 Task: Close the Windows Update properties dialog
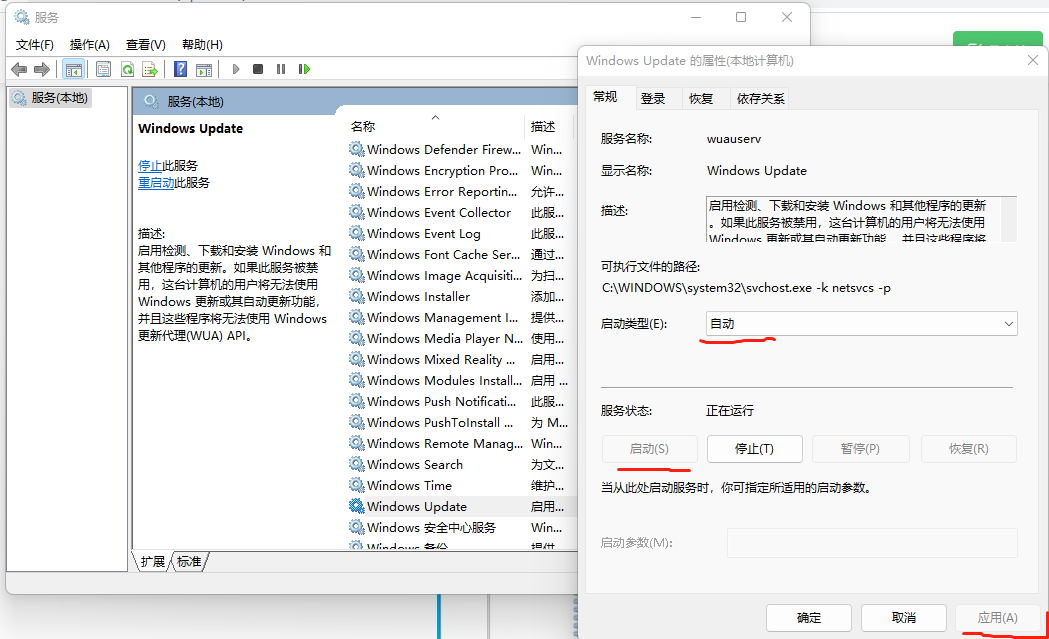pos(1032,60)
